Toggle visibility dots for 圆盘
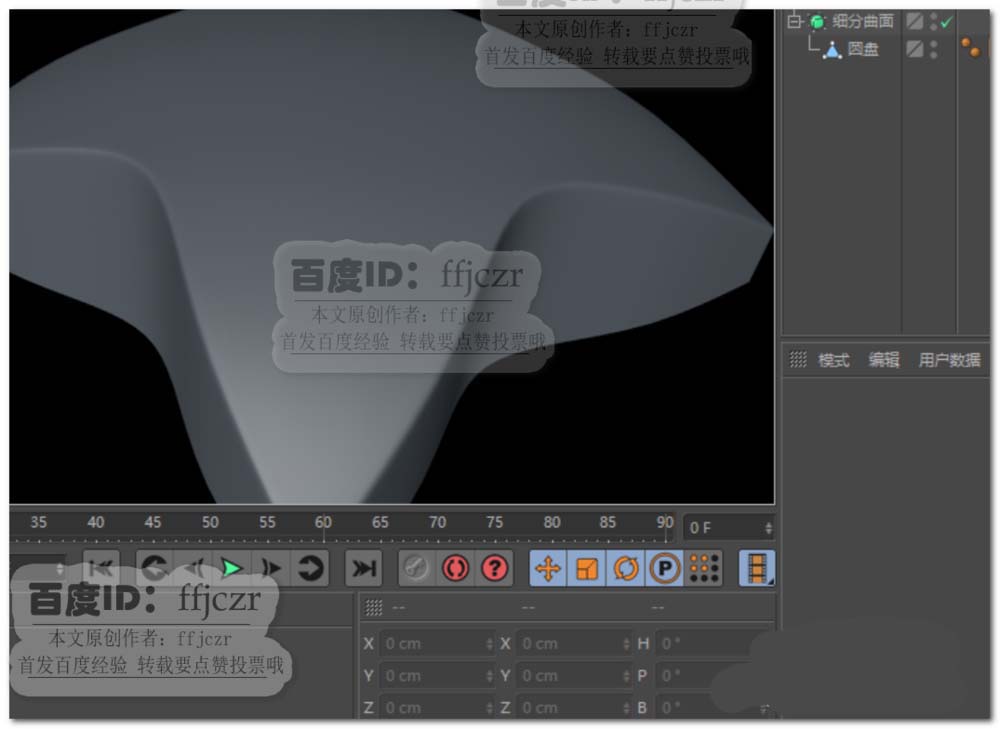Viewport: 1000px width, 729px height. (934, 49)
